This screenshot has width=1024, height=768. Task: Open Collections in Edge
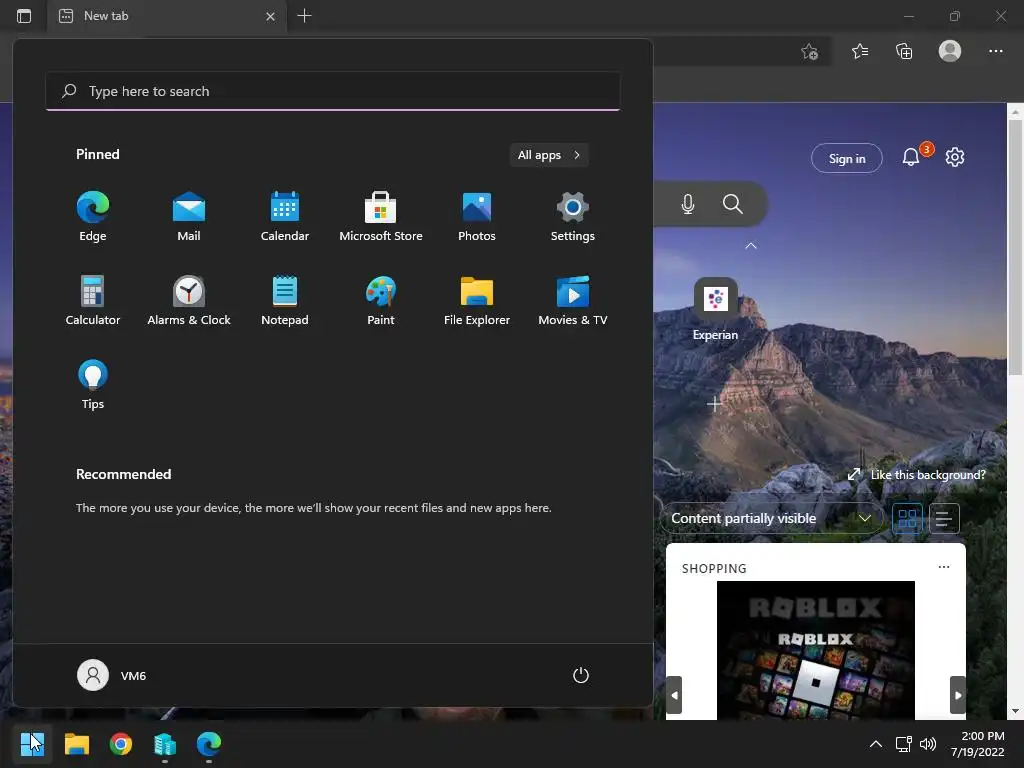pos(904,51)
